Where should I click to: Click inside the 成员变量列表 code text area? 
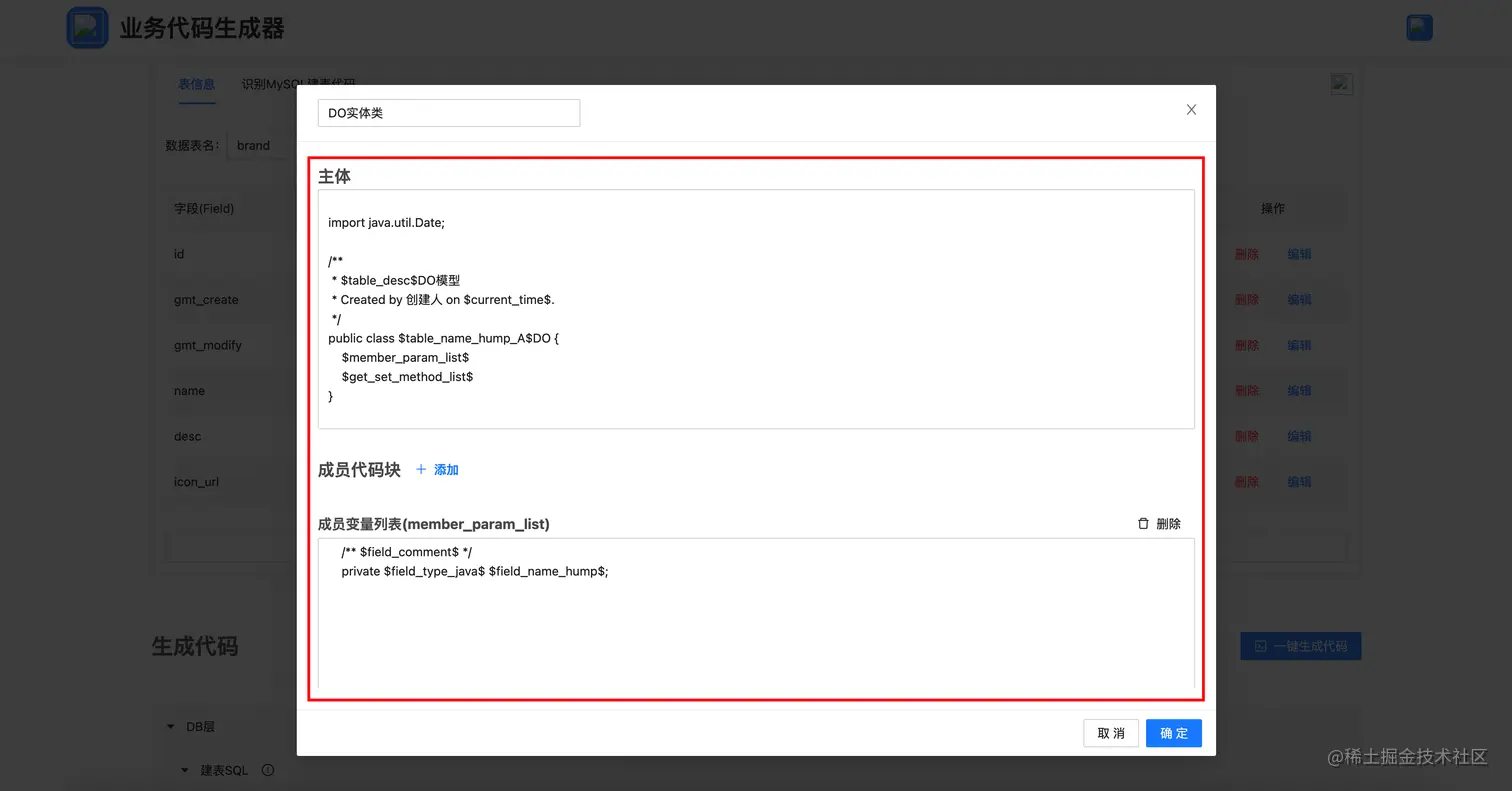[x=756, y=614]
